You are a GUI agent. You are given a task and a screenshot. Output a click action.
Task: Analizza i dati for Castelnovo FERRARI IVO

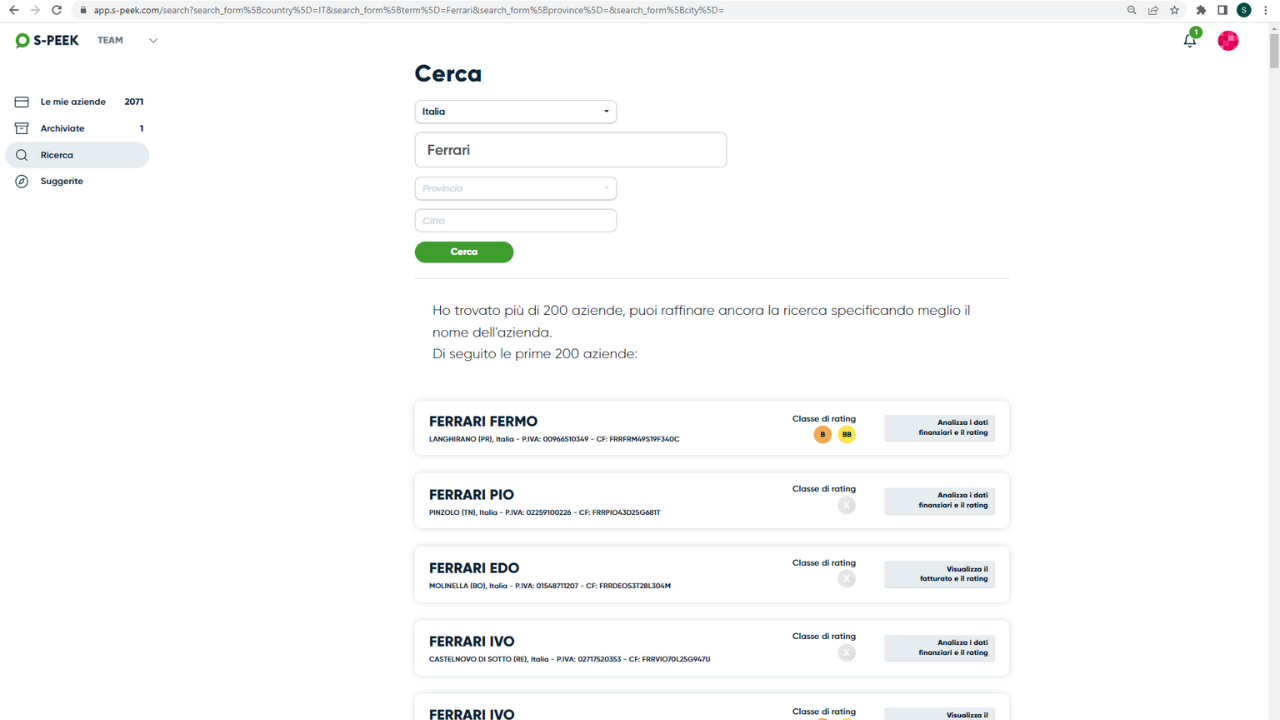(940, 648)
